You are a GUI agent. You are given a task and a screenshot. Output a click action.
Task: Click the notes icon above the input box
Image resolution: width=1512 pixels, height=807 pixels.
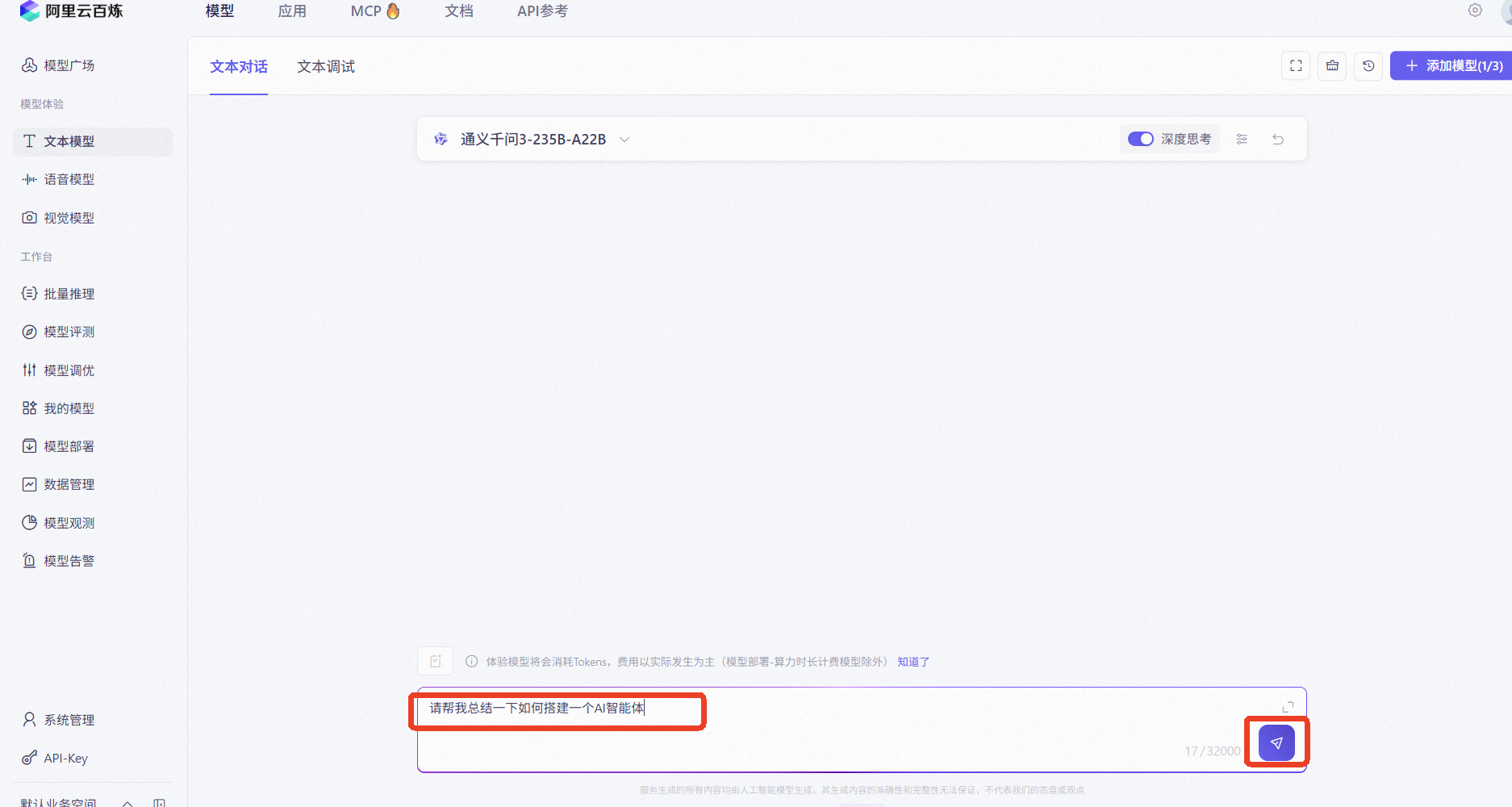(435, 661)
